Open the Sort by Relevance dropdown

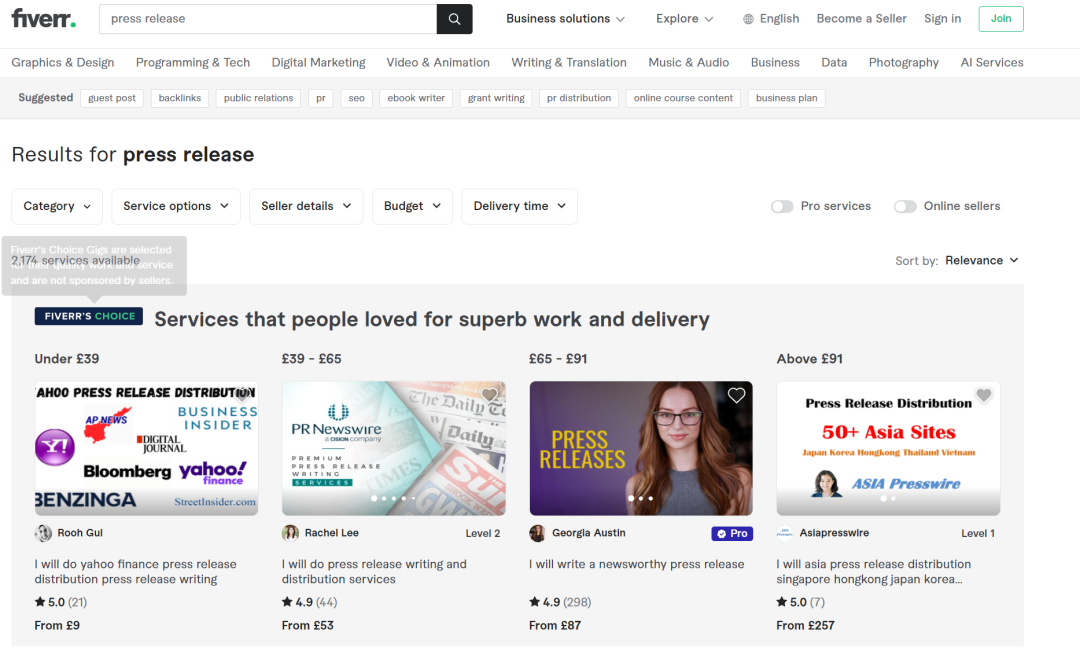click(x=982, y=260)
